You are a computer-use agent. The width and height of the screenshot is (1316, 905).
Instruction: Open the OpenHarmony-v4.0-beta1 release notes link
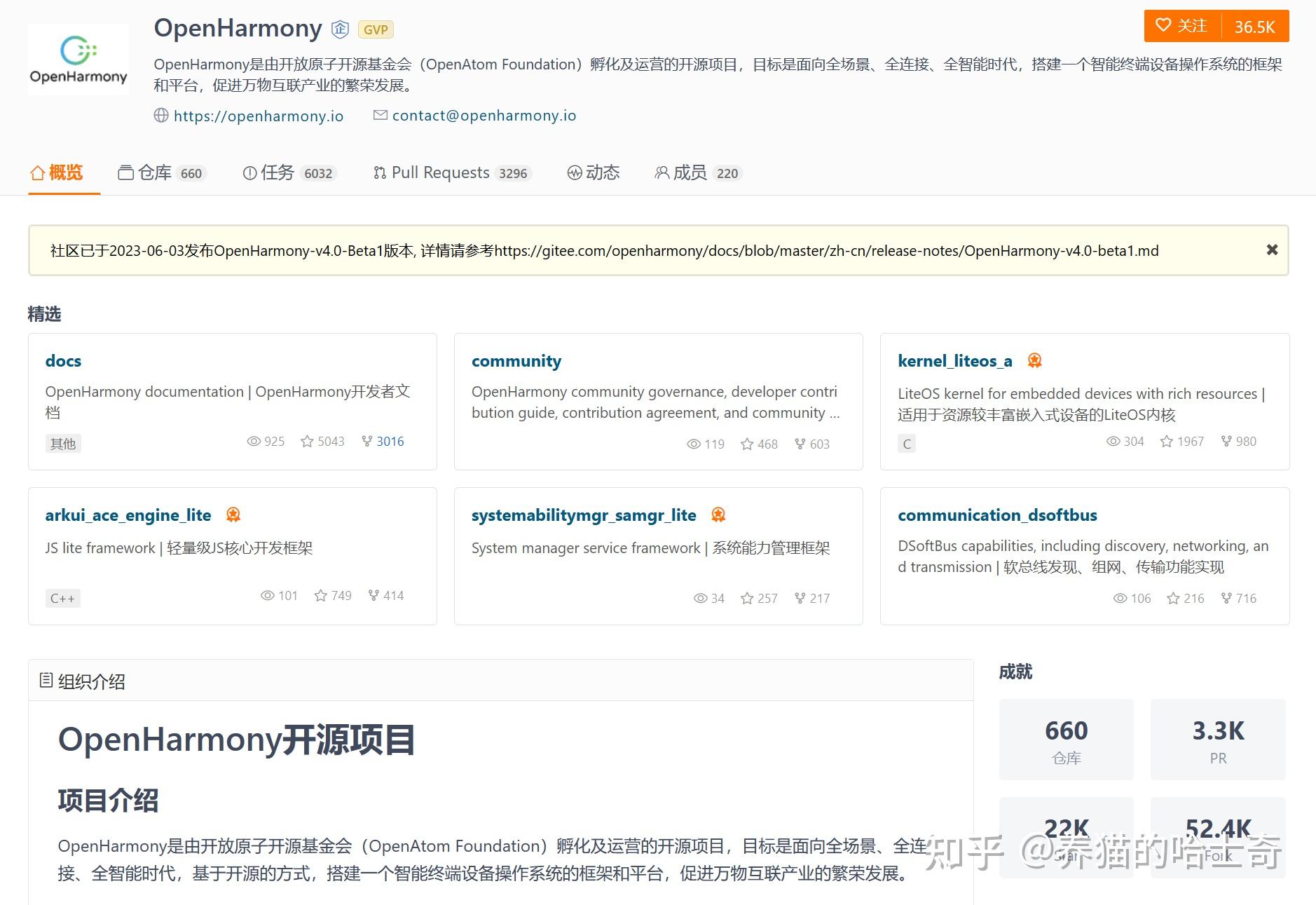click(x=827, y=250)
